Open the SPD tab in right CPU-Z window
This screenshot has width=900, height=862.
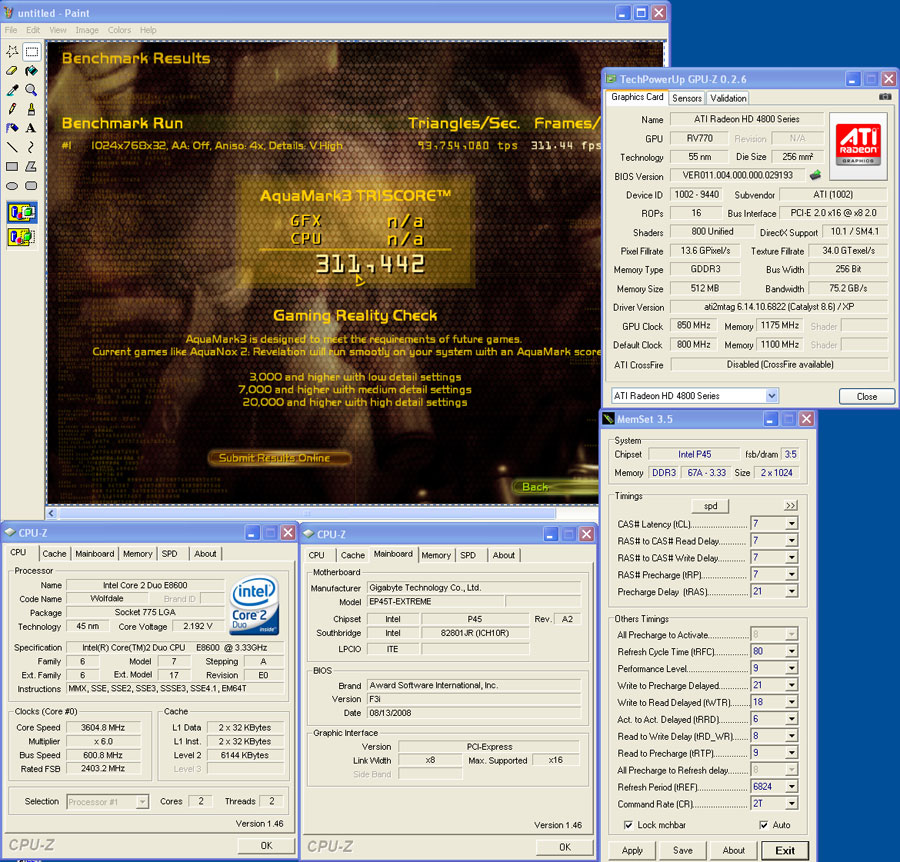(468, 555)
